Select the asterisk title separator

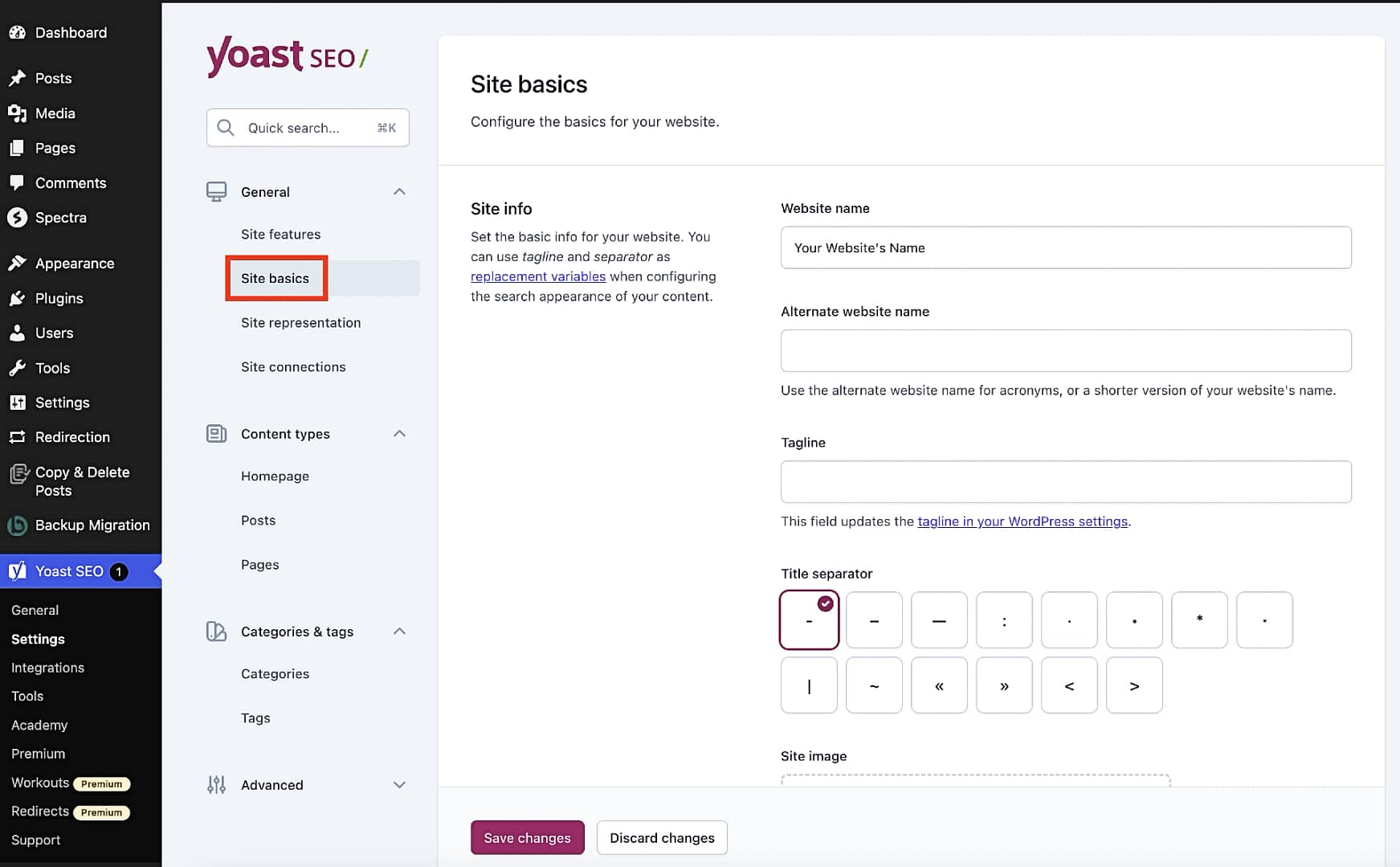[x=1199, y=620]
